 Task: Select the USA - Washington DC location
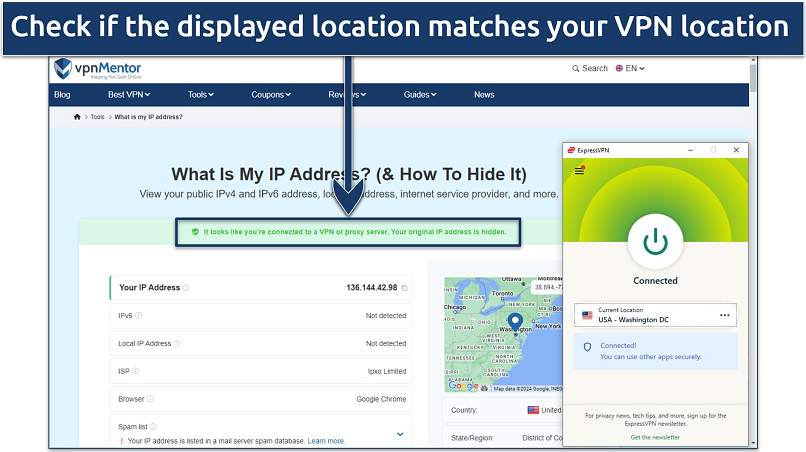point(655,315)
